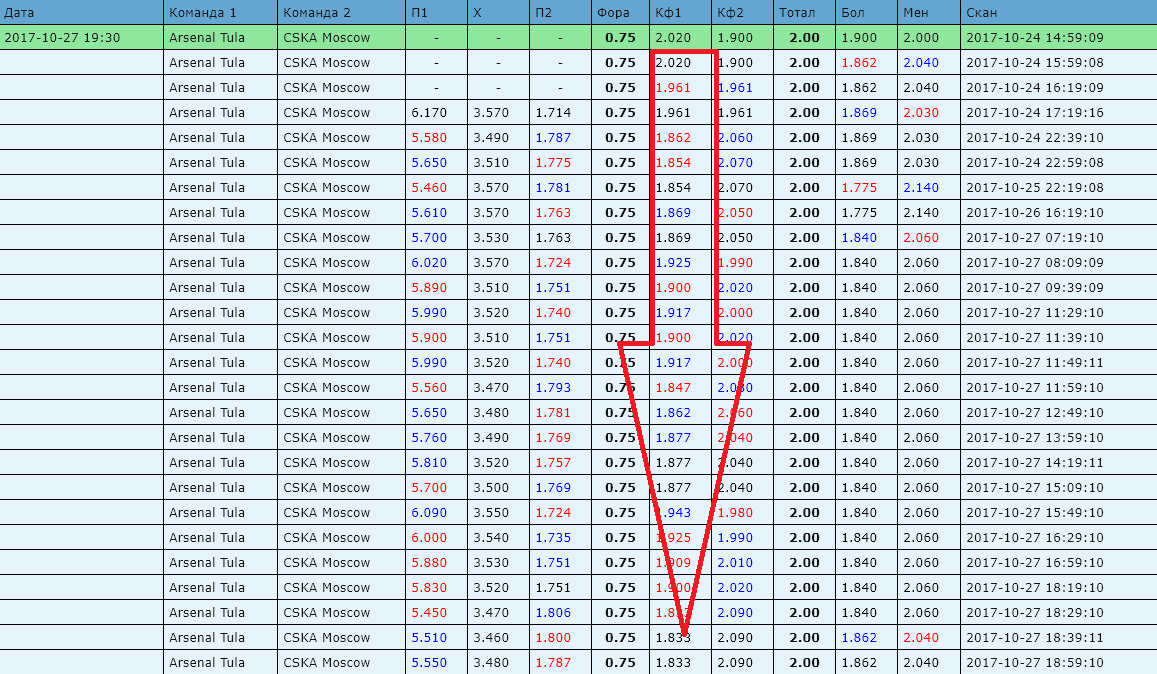Click the П1 odds value 6.000

coord(428,538)
